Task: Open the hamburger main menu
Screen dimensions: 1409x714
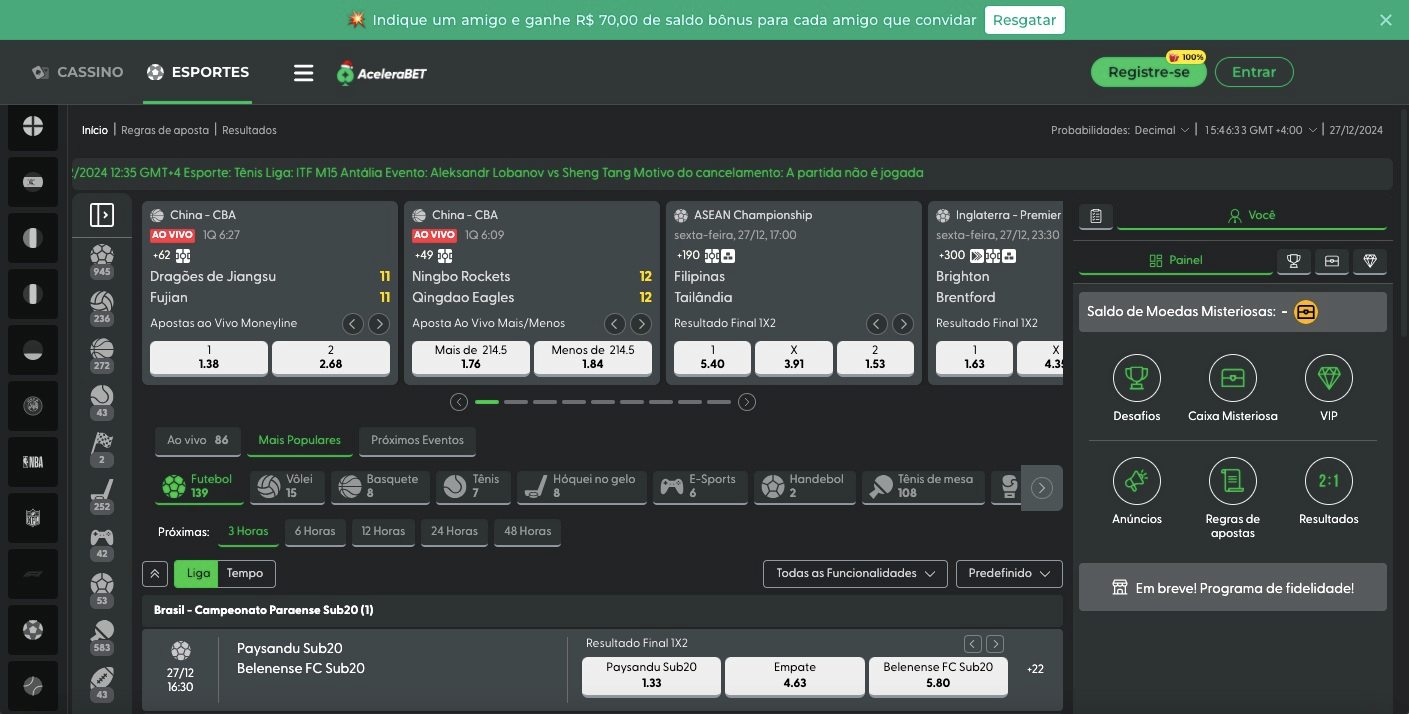Action: click(303, 73)
